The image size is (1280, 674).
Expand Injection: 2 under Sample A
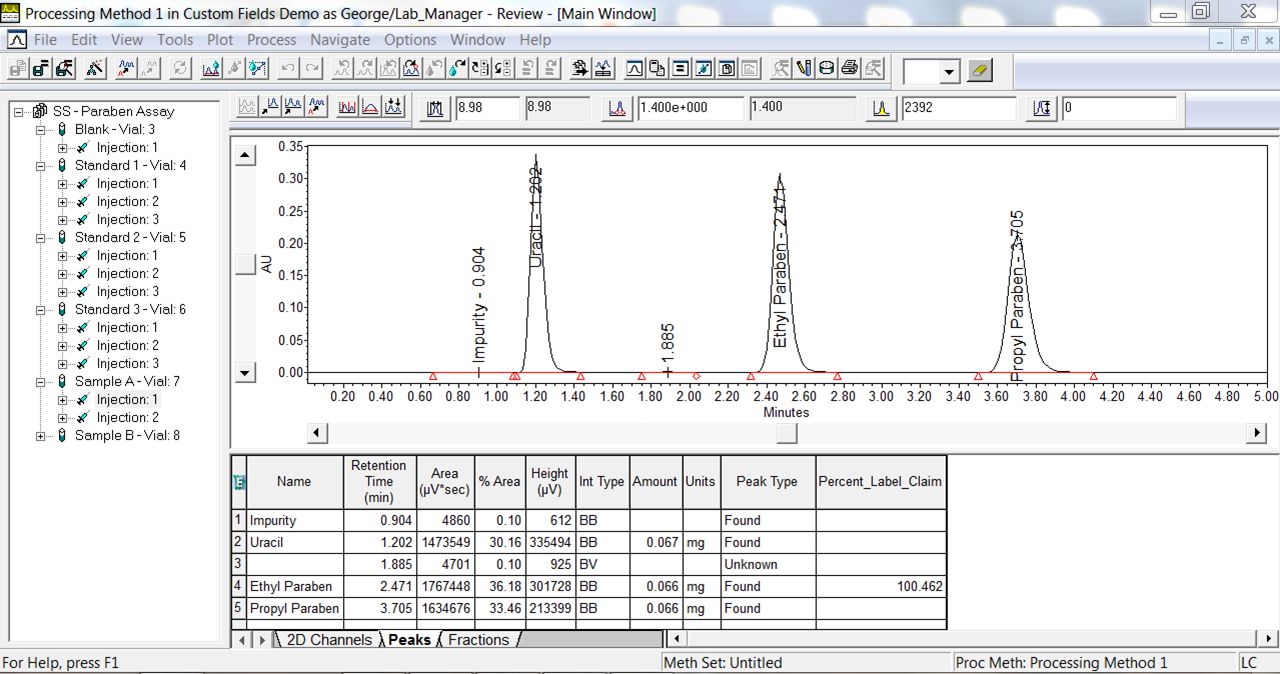(62, 418)
